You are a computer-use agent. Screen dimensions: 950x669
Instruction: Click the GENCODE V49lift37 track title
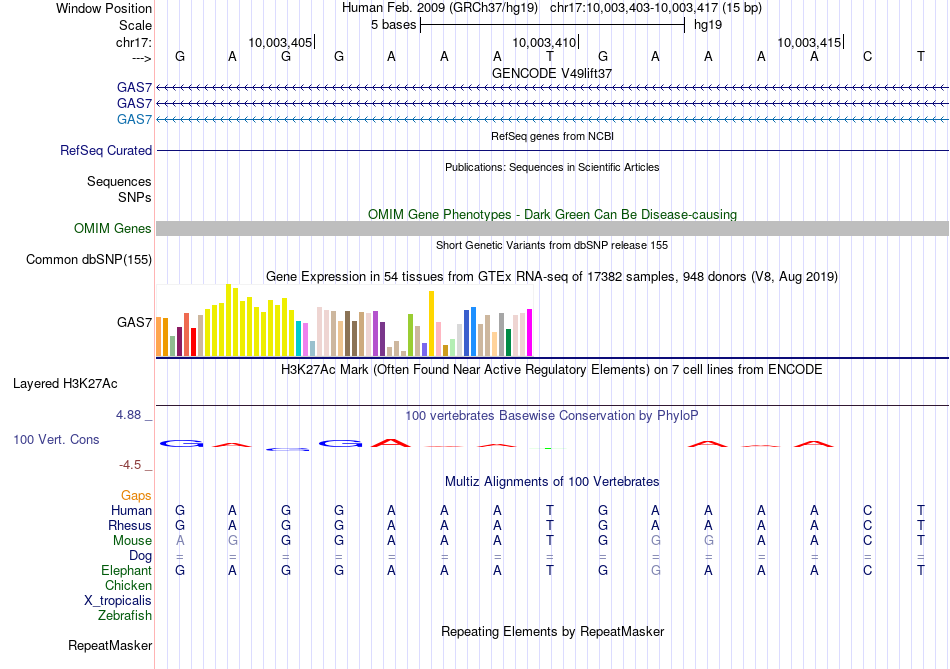(552, 73)
